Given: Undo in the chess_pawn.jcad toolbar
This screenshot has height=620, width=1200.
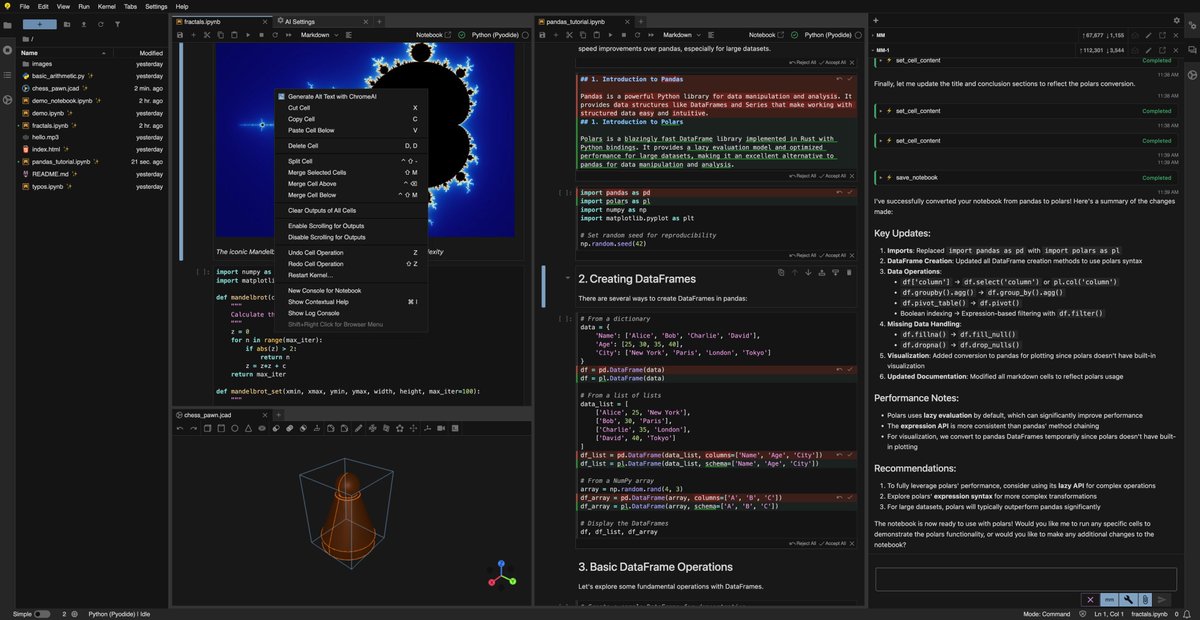Looking at the screenshot, I should (x=180, y=428).
